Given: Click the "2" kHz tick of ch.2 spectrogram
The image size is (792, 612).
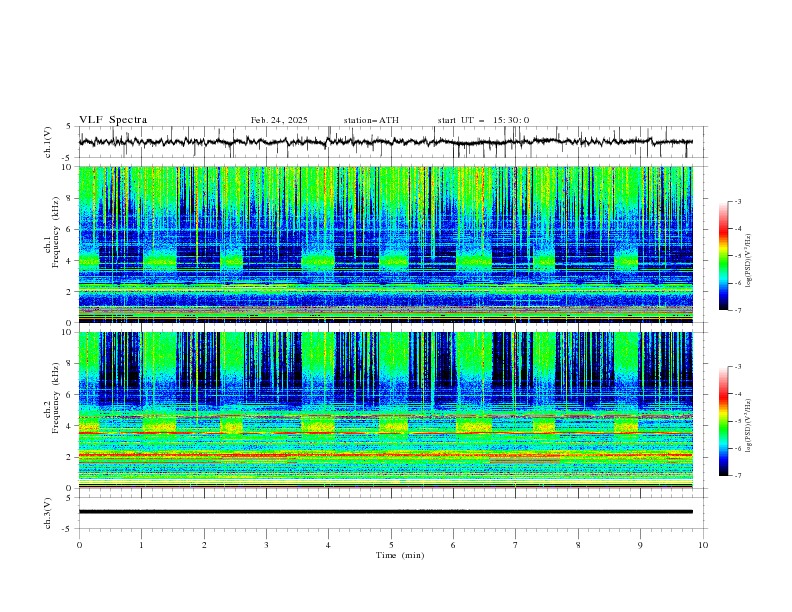Looking at the screenshot, I should pos(70,457).
